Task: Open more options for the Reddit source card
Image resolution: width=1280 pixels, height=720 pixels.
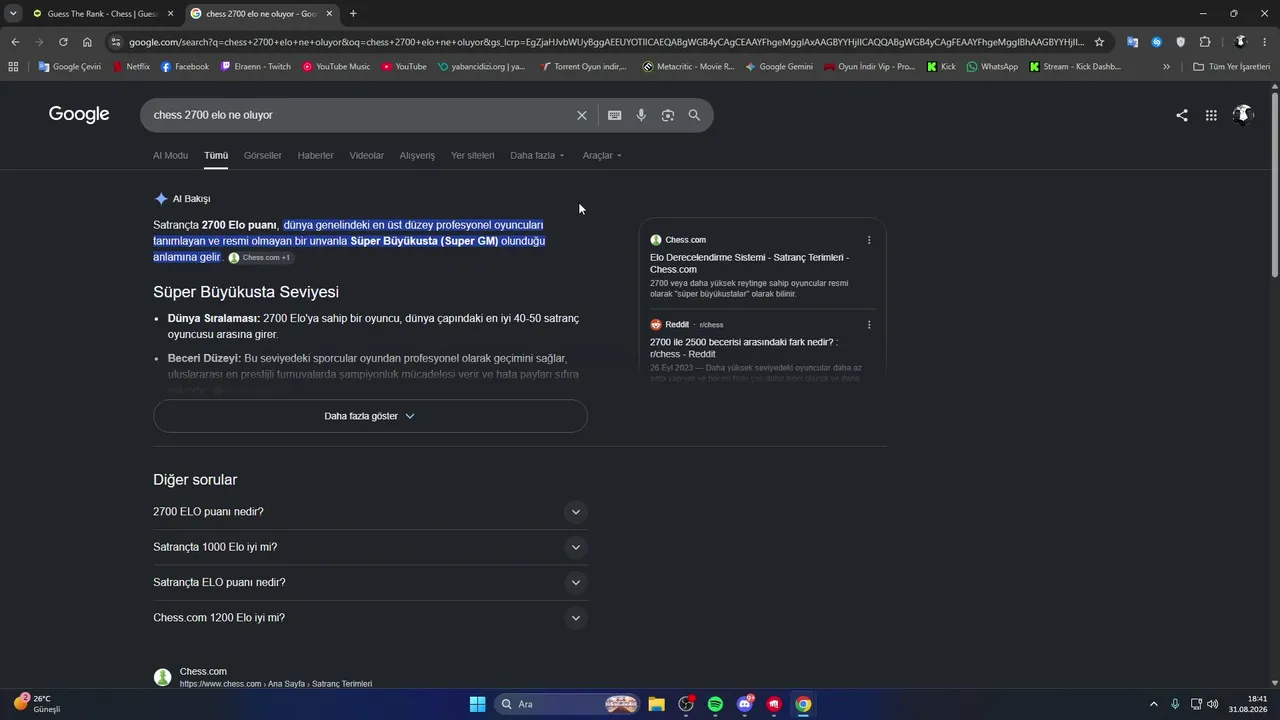Action: 869,325
